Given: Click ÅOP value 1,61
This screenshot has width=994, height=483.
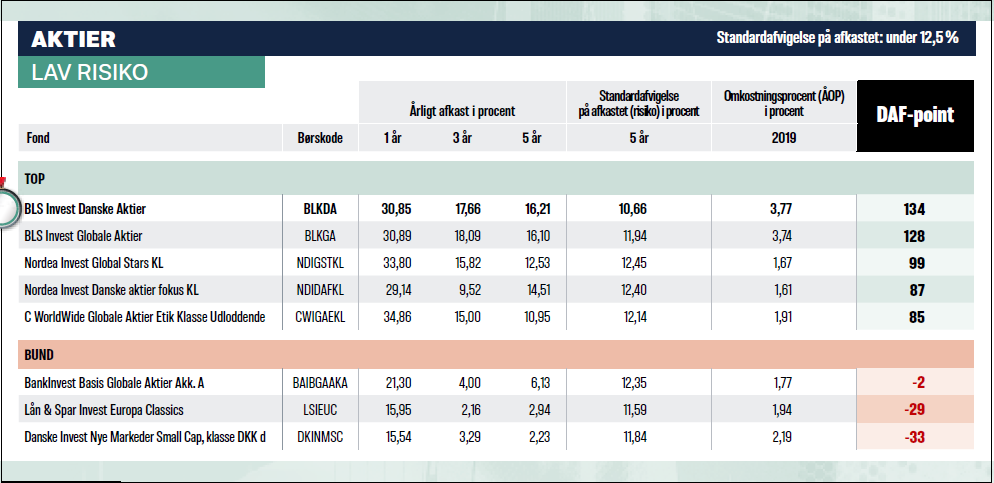Looking at the screenshot, I should 782,290.
